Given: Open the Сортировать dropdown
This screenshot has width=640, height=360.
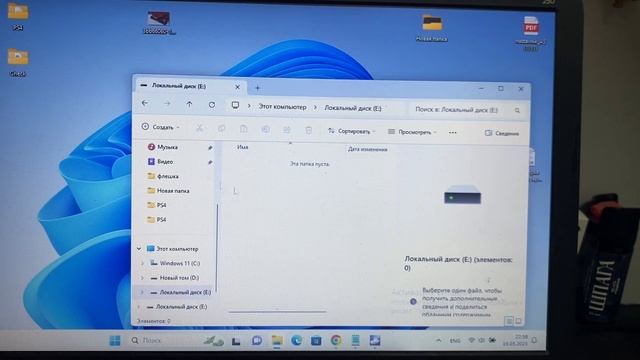Looking at the screenshot, I should click(x=351, y=131).
